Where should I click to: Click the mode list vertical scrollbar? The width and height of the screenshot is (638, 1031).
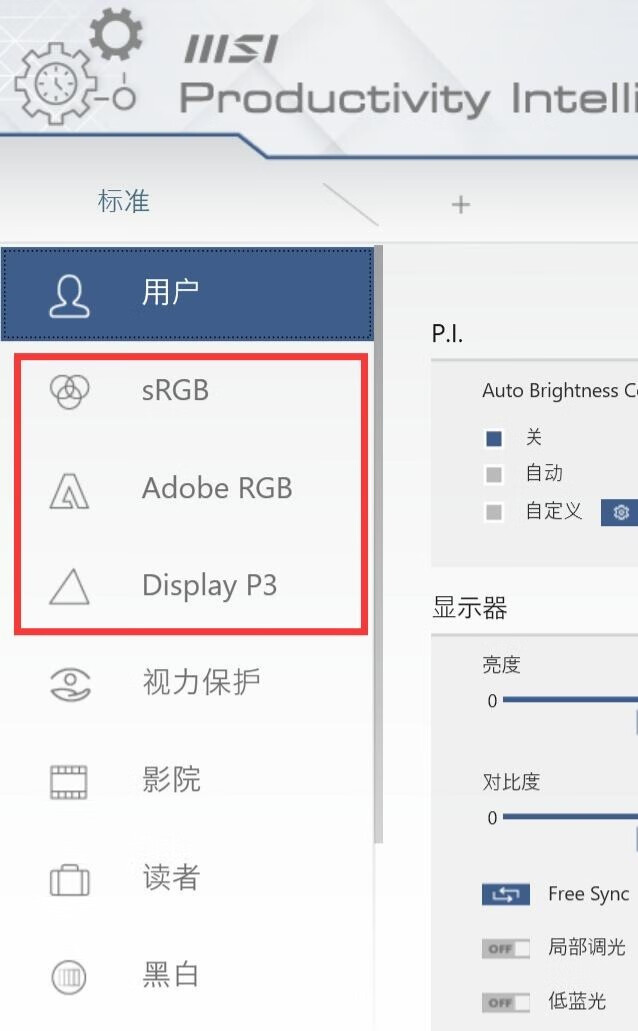pyautogui.click(x=378, y=544)
